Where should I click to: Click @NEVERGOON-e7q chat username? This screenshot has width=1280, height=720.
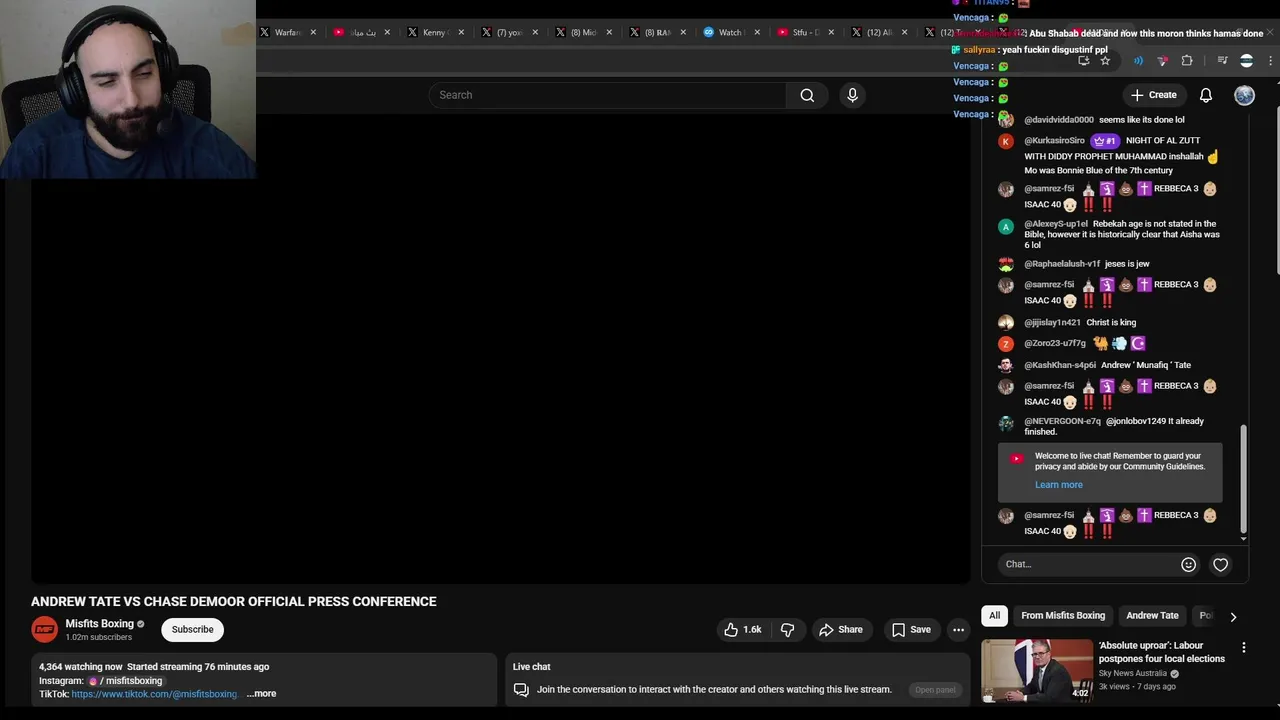point(1062,421)
